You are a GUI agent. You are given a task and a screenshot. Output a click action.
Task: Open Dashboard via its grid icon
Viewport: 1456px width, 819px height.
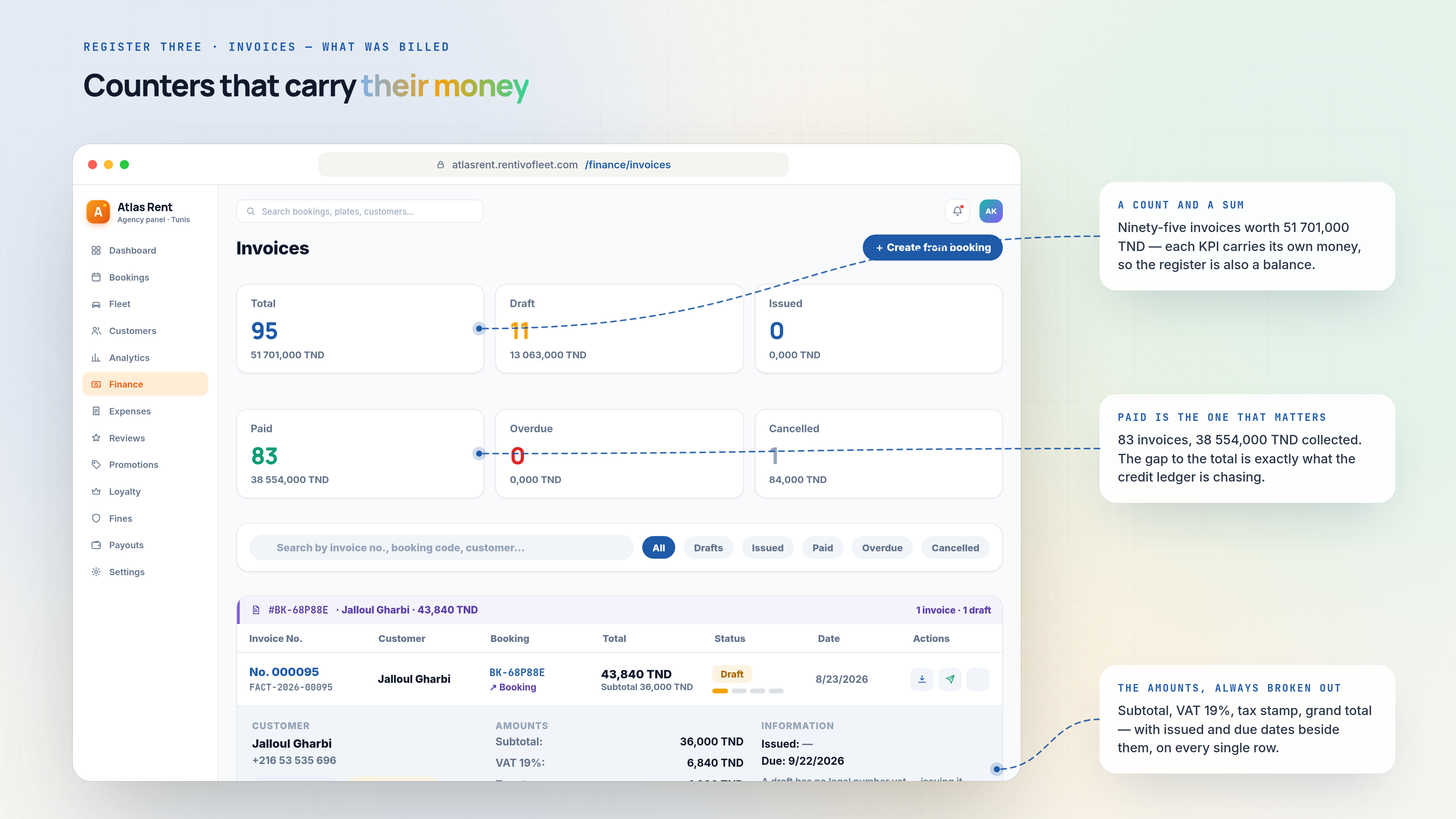96,250
